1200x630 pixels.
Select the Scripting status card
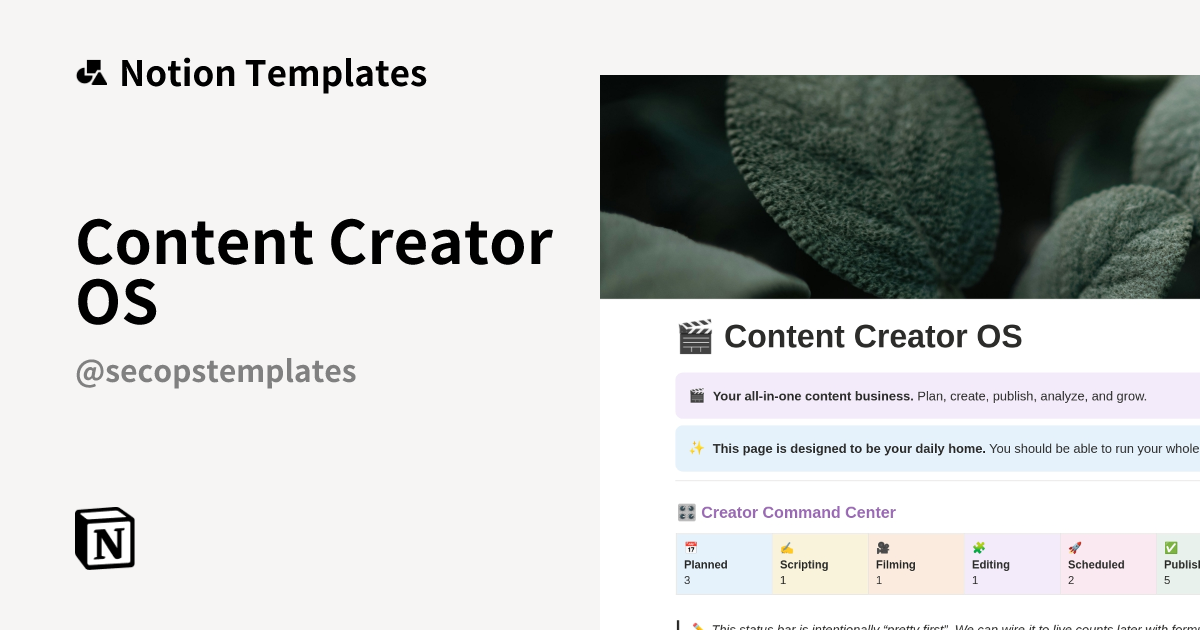[x=820, y=564]
